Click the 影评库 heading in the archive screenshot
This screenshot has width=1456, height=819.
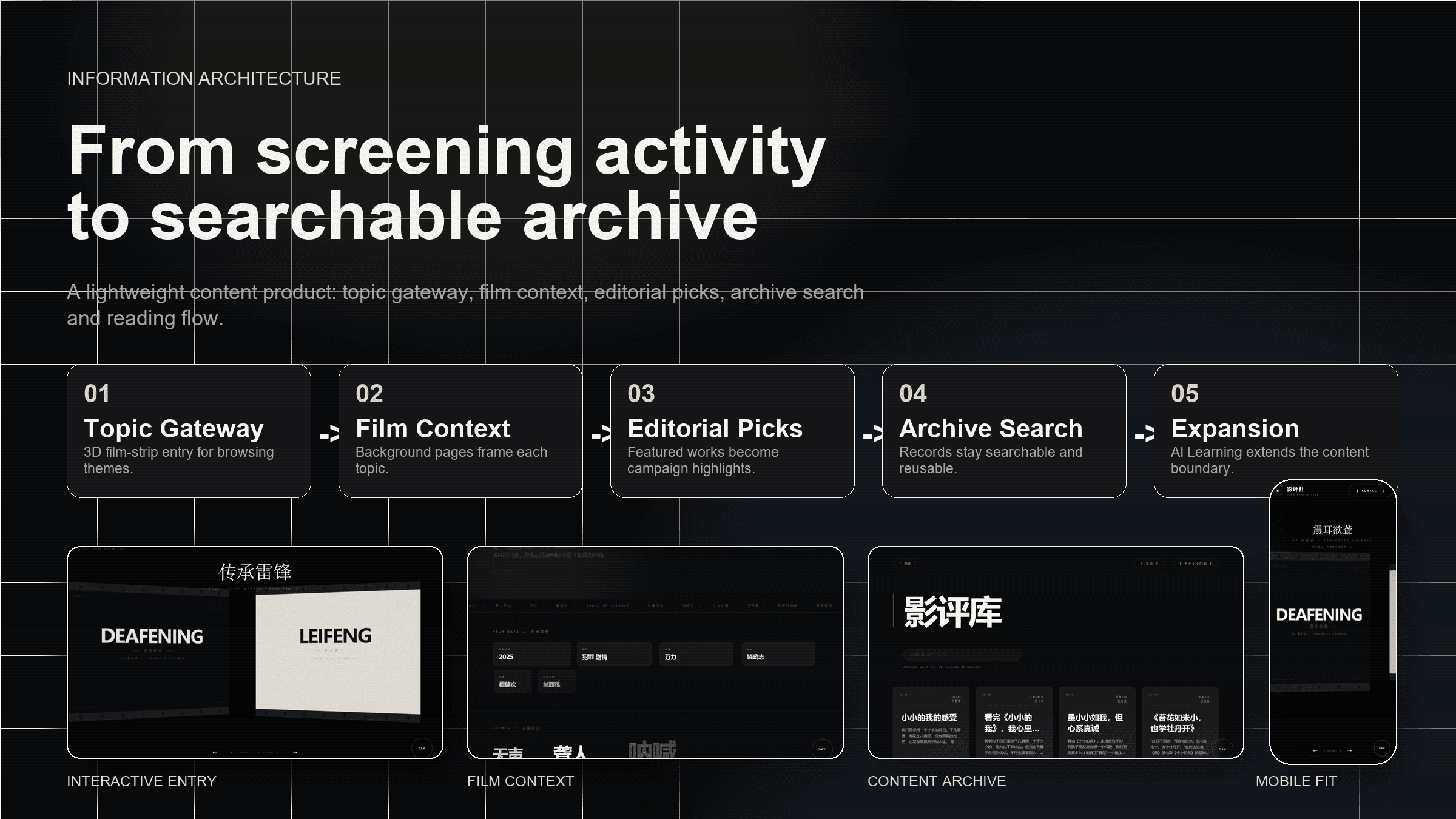point(952,612)
